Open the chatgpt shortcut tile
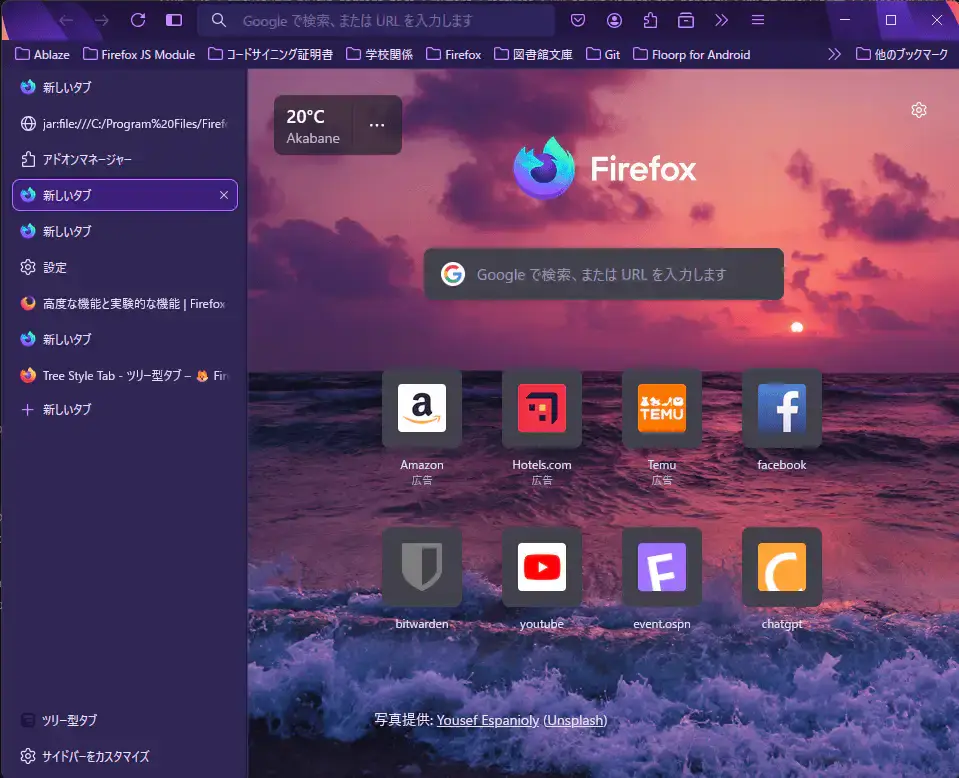The width and height of the screenshot is (959, 778). click(x=781, y=566)
